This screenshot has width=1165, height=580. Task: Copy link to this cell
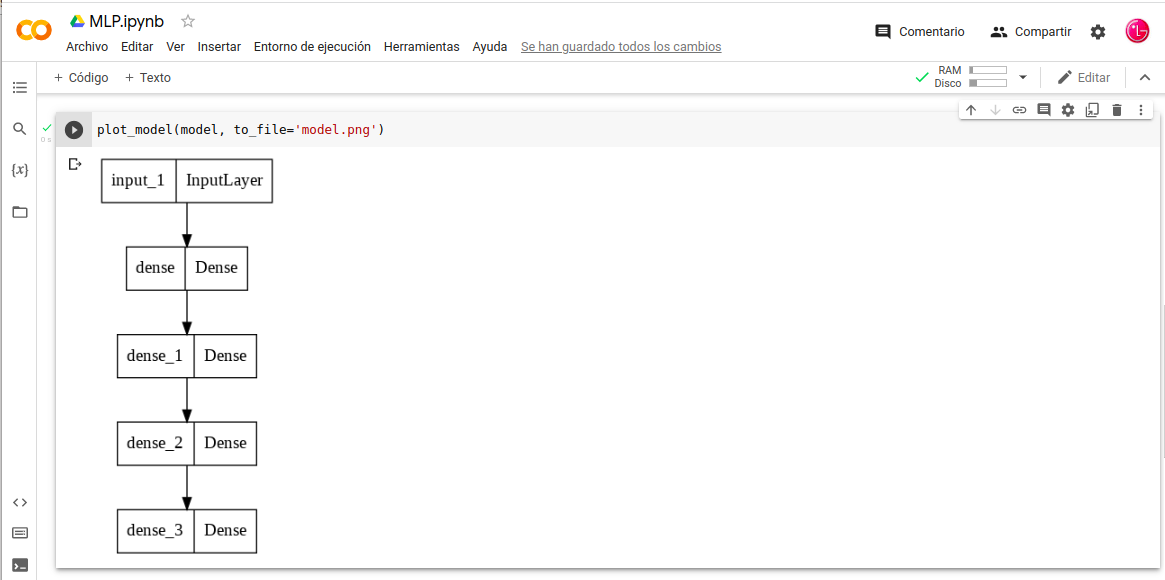1019,110
